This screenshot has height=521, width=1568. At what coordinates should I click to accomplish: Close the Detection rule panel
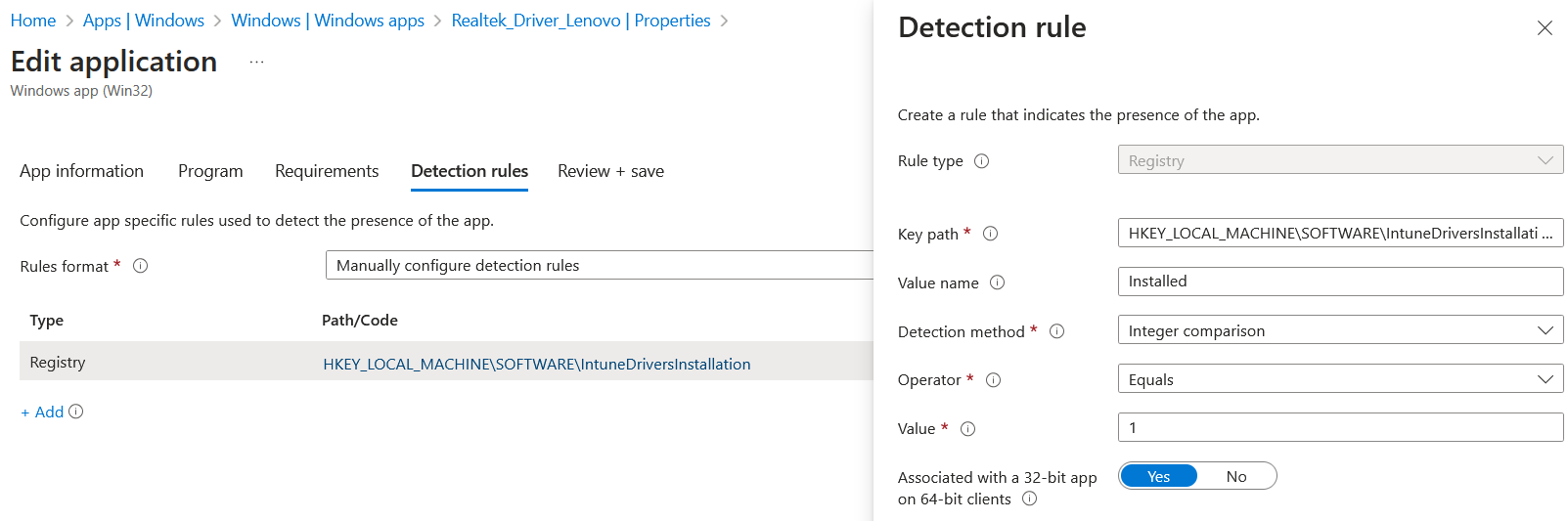pyautogui.click(x=1545, y=28)
